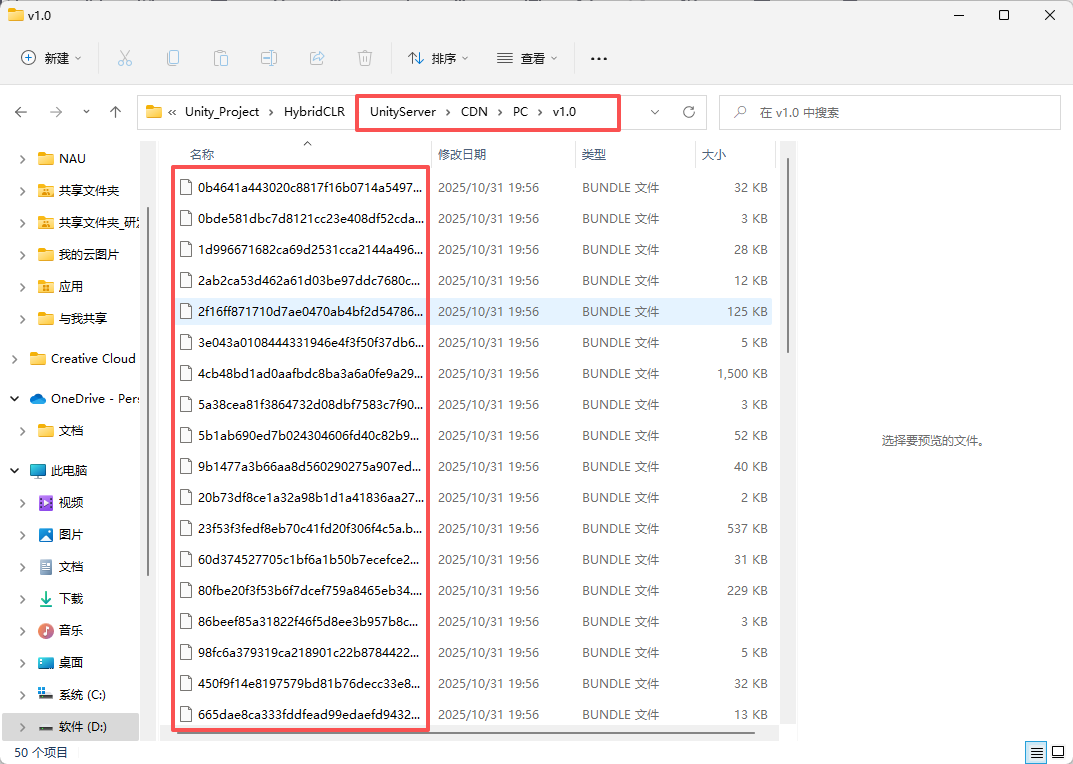Refresh the current folder view
This screenshot has width=1073, height=764.
point(689,112)
